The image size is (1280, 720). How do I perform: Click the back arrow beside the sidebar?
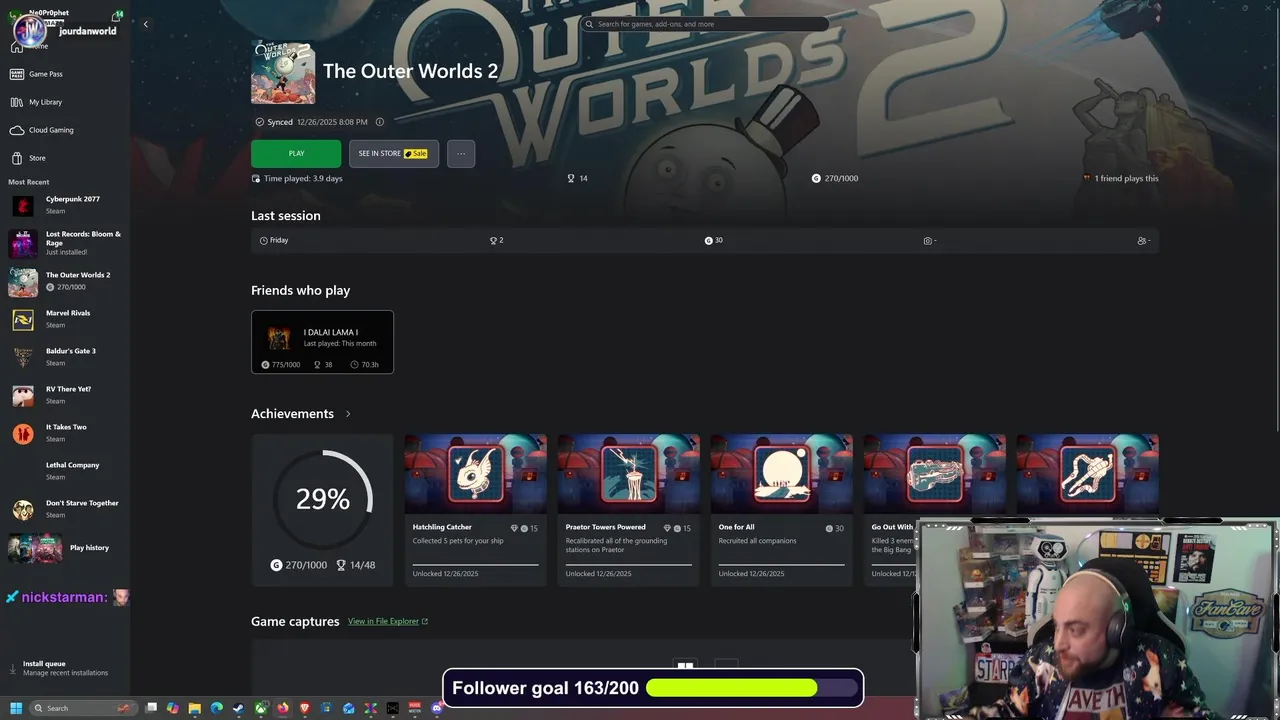[145, 24]
